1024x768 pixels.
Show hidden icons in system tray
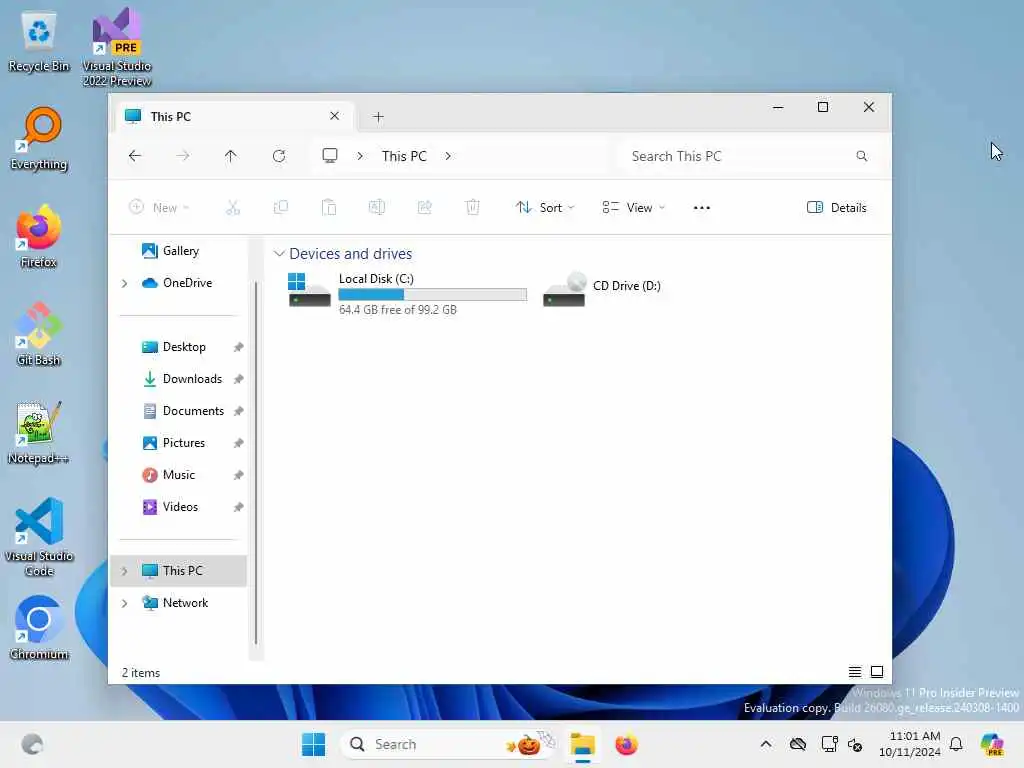(x=766, y=744)
